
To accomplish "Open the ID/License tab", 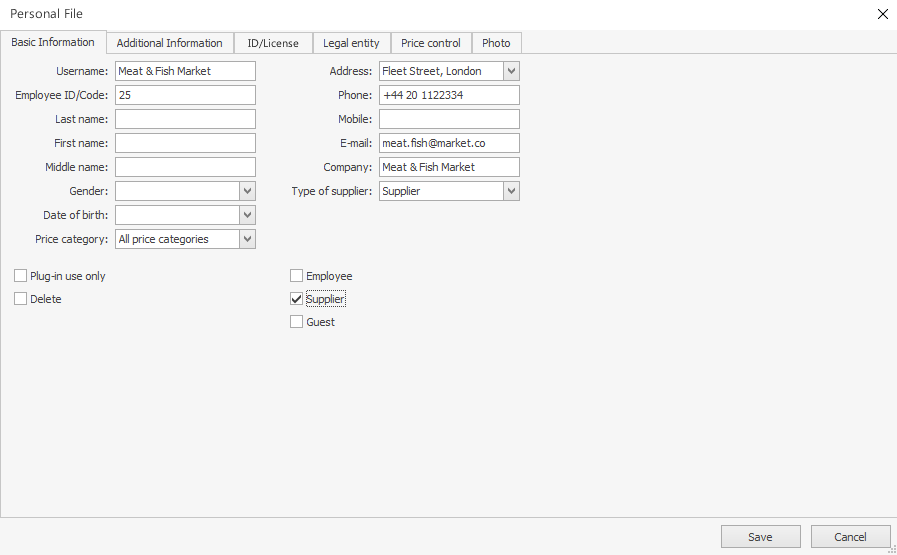I will [273, 43].
